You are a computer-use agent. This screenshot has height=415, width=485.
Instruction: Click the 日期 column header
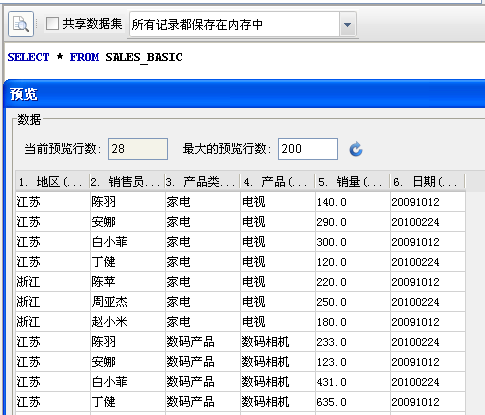click(427, 182)
